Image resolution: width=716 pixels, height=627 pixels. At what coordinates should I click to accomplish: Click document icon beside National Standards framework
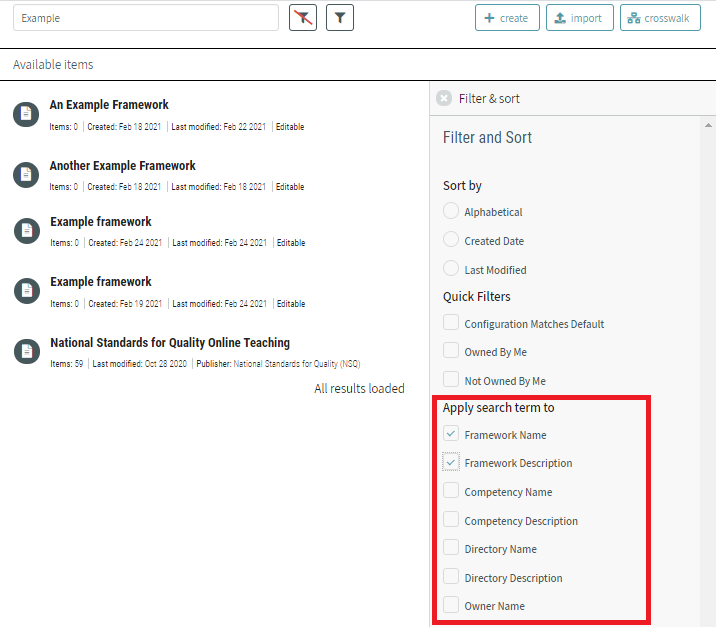(26, 352)
